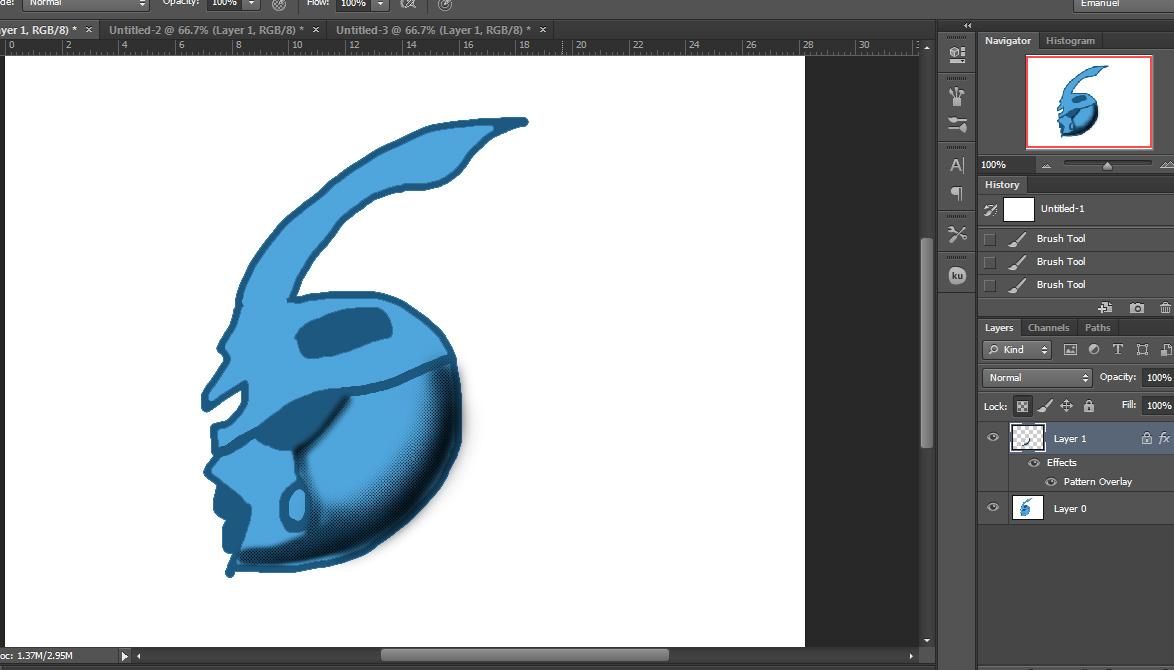The image size is (1174, 670).
Task: Open the Flow percentage dropdown arrow
Action: [380, 4]
